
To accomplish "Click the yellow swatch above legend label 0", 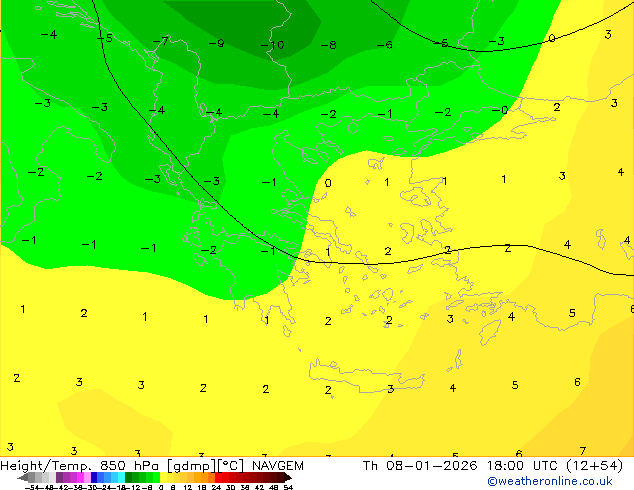I will (163, 477).
